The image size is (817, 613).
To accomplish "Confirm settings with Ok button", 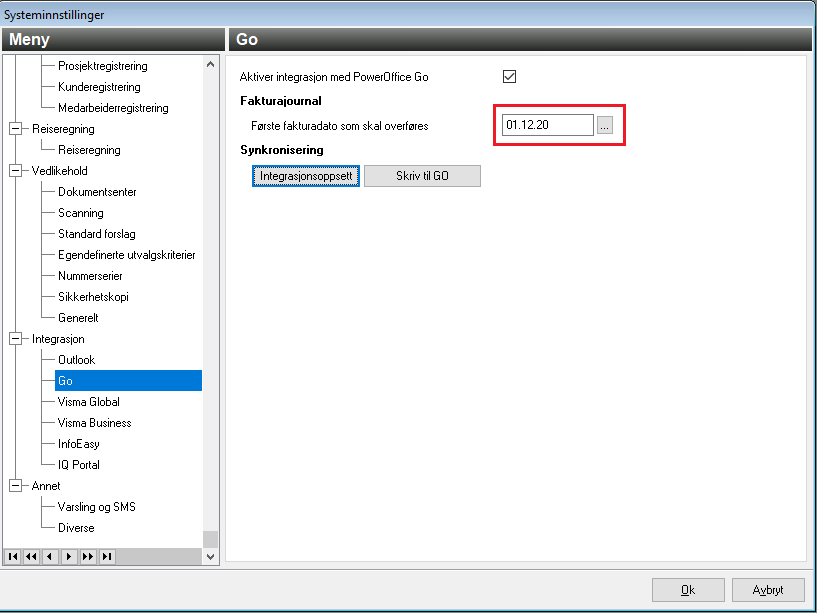I will (x=688, y=590).
